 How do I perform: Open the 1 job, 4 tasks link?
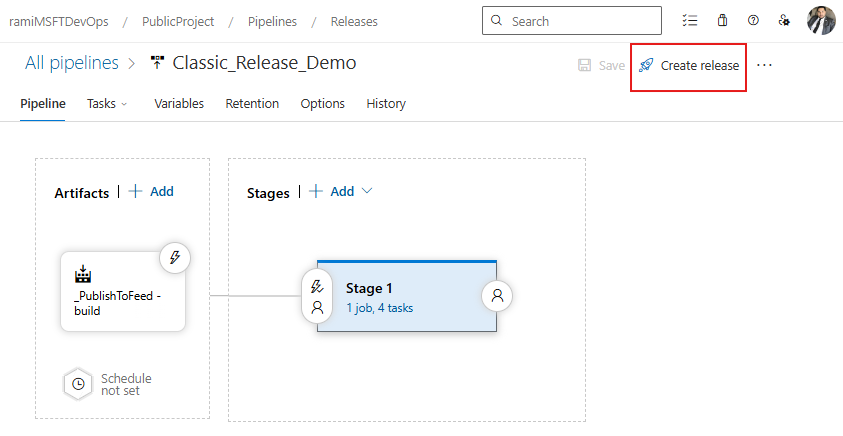(x=379, y=308)
